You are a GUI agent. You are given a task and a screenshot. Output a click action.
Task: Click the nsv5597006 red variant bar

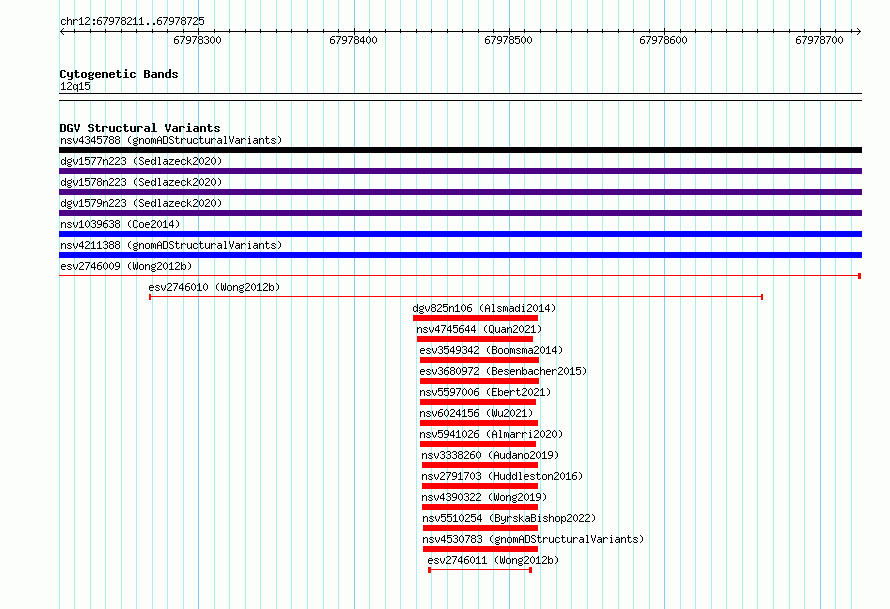tap(478, 402)
